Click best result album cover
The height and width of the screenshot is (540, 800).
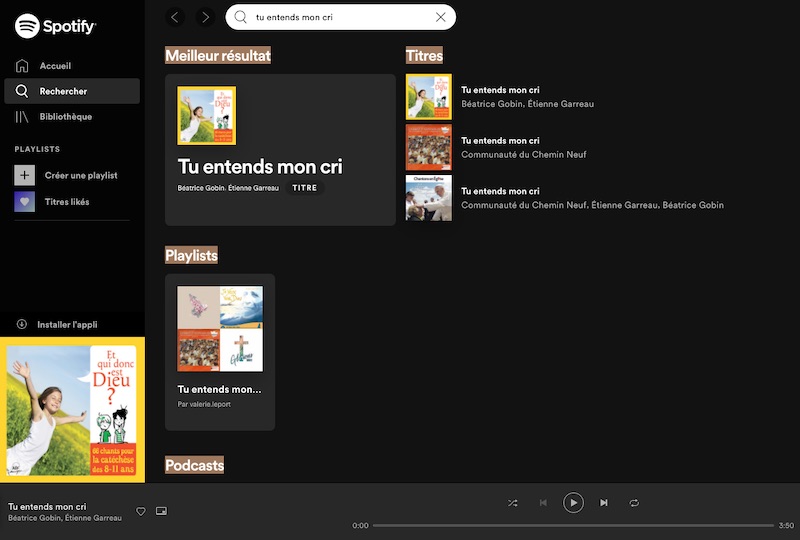point(207,115)
